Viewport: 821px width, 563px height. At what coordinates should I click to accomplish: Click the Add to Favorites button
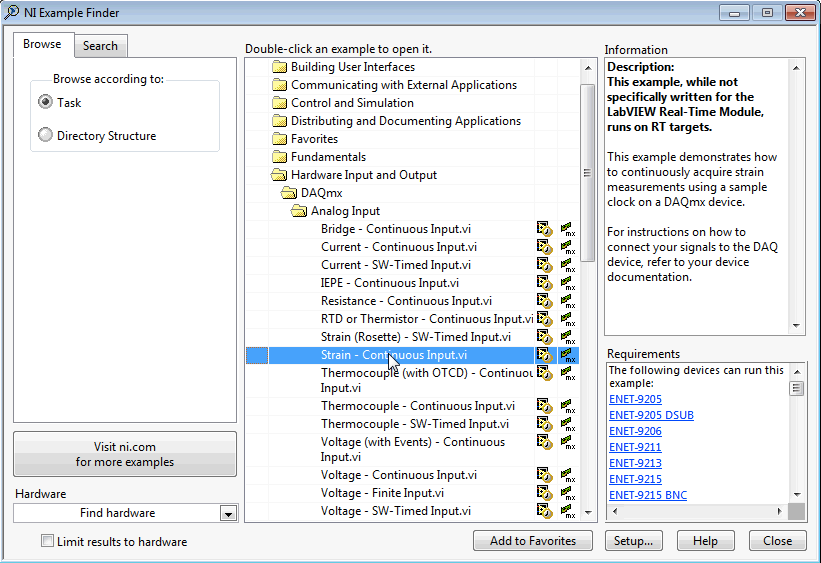(x=533, y=541)
